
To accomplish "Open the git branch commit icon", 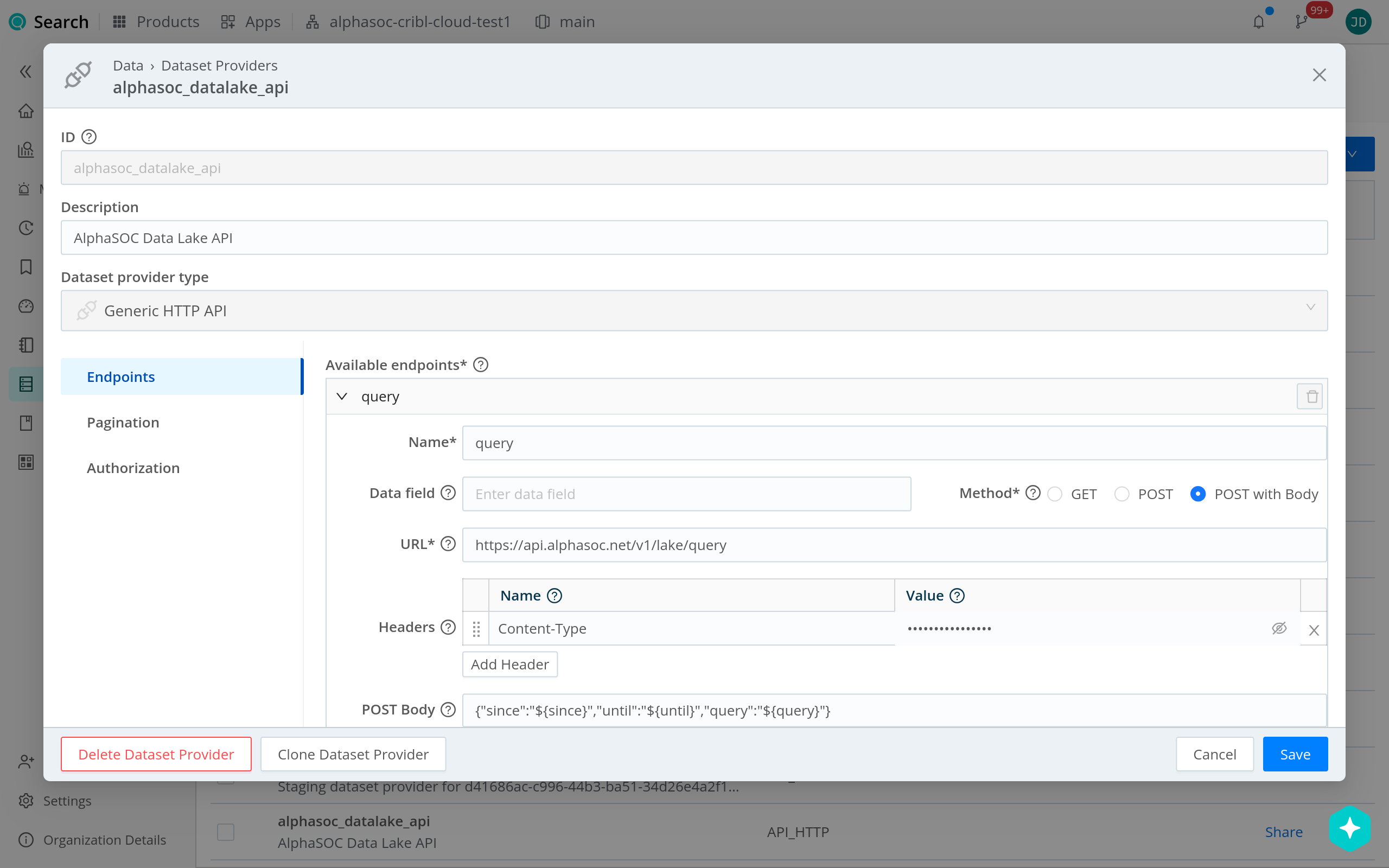I will point(1301,22).
